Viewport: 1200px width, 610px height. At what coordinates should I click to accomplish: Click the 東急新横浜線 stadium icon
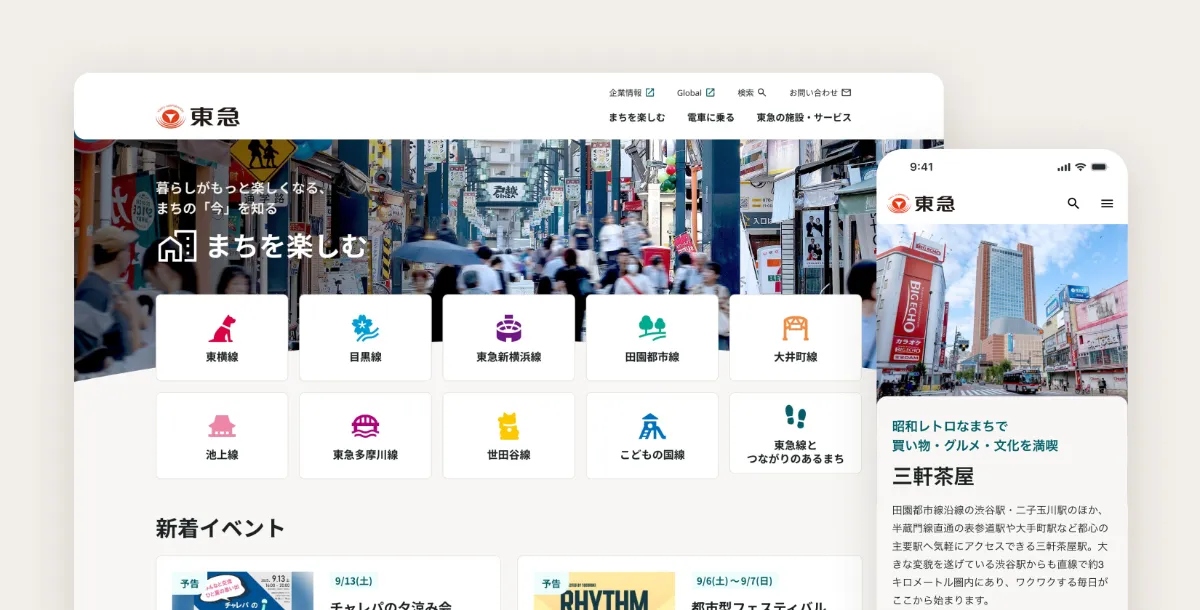click(x=509, y=328)
